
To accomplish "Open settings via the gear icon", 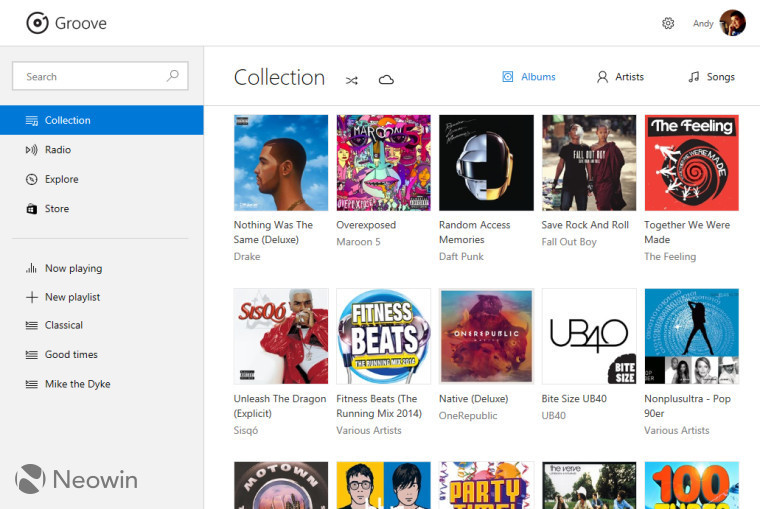I will pos(668,23).
